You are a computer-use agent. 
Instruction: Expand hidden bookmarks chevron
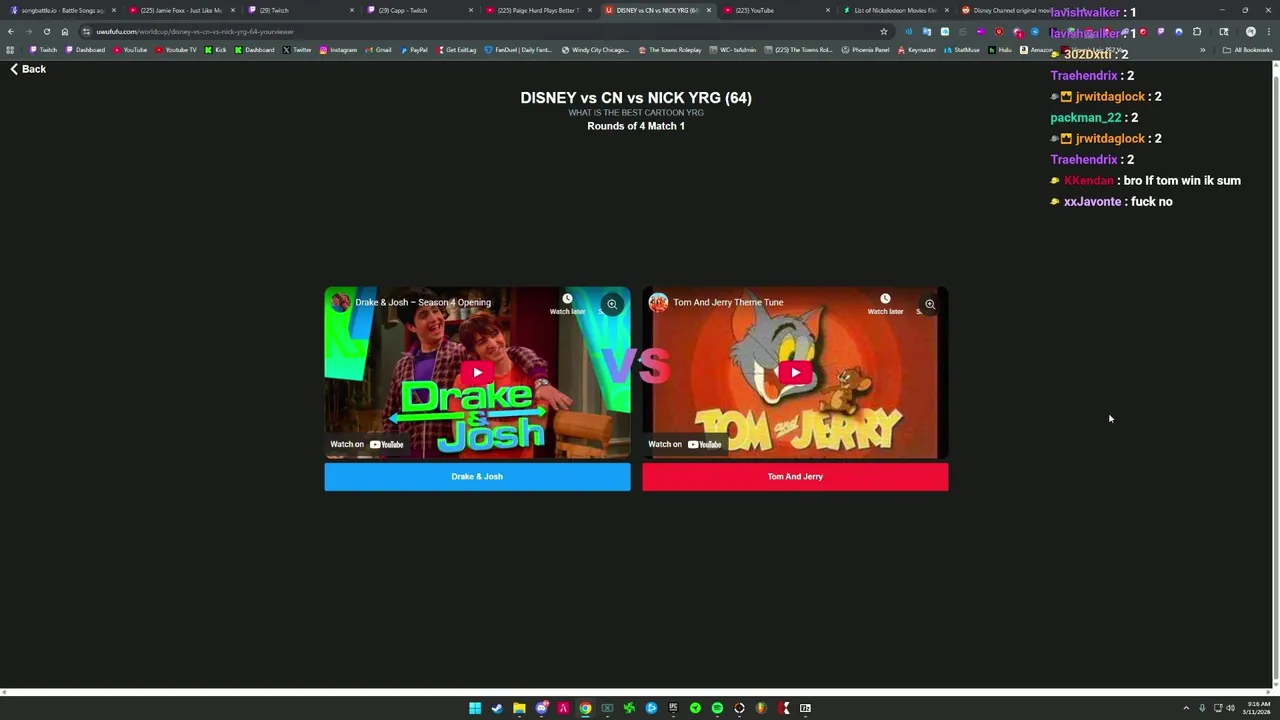[x=1203, y=50]
